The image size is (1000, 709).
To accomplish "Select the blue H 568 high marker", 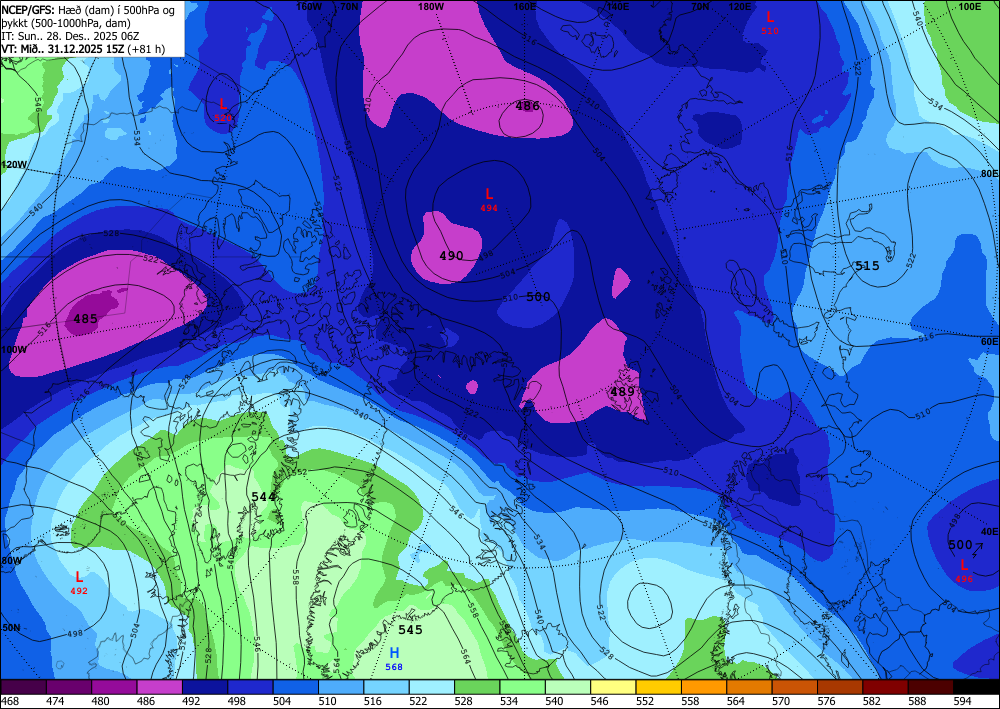I will 394,659.
